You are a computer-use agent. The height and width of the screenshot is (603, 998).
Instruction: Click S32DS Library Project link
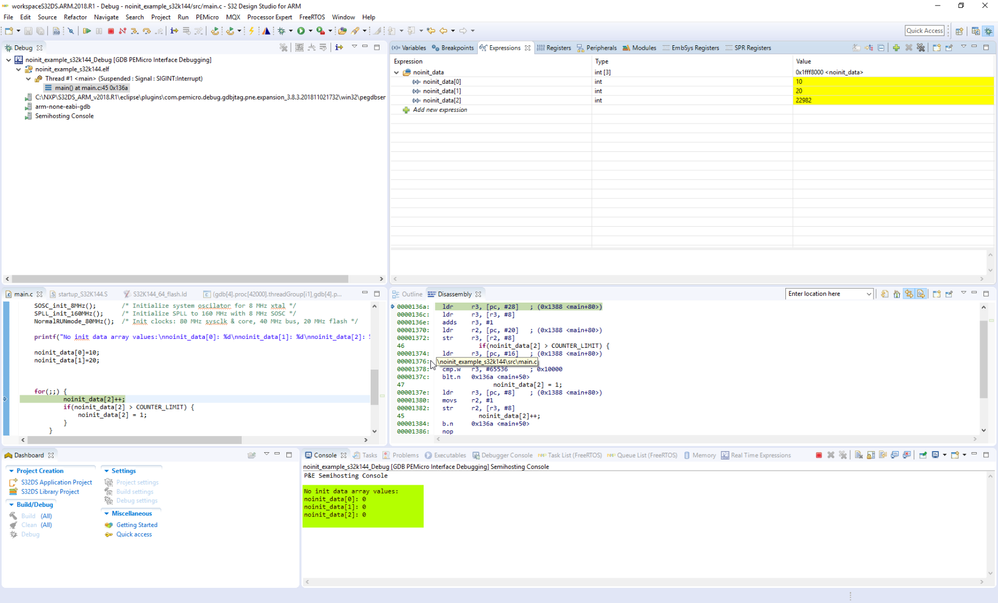(x=50, y=492)
